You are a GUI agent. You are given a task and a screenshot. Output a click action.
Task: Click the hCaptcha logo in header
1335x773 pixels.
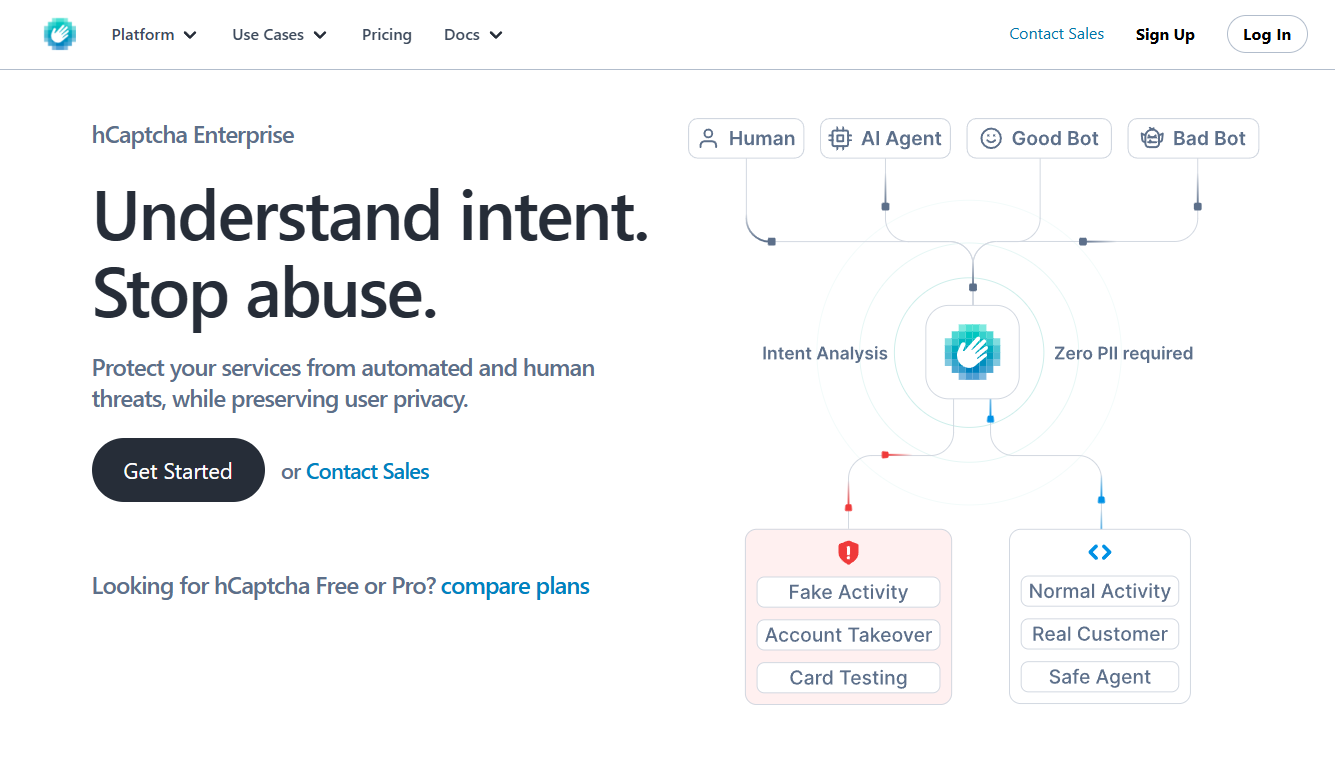(x=60, y=34)
